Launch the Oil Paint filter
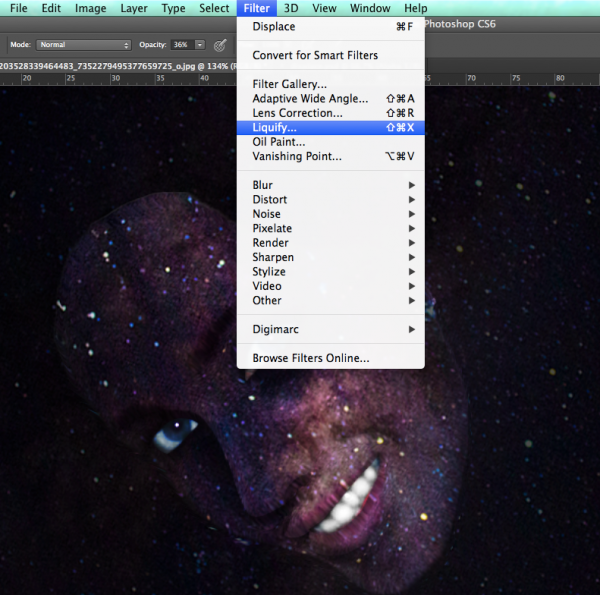600x595 pixels. 279,142
